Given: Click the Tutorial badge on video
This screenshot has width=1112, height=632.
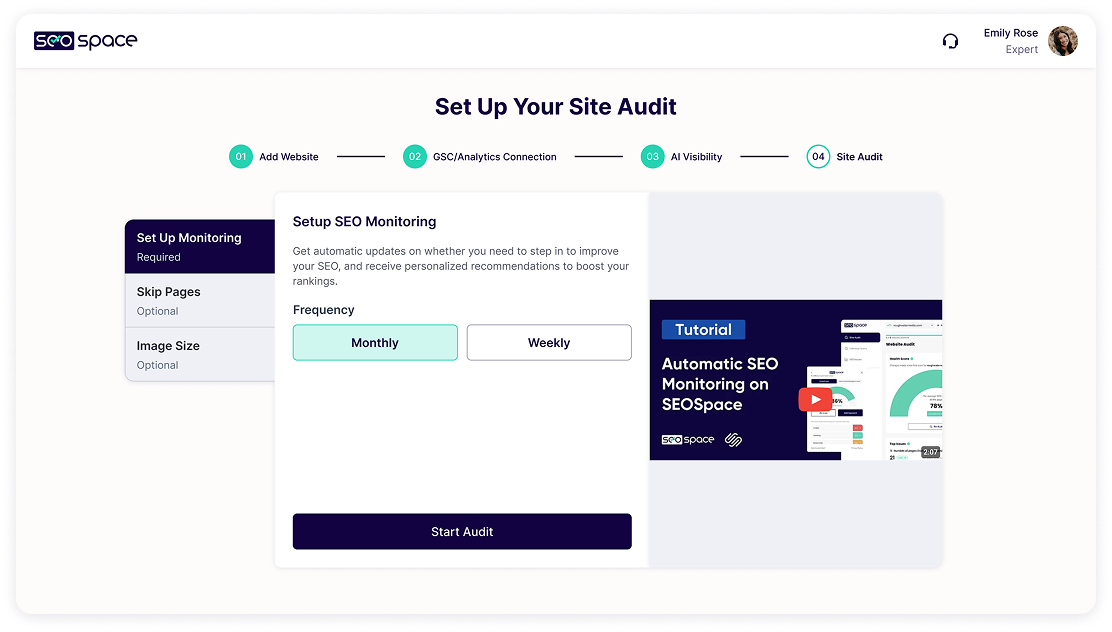Looking at the screenshot, I should [703, 330].
